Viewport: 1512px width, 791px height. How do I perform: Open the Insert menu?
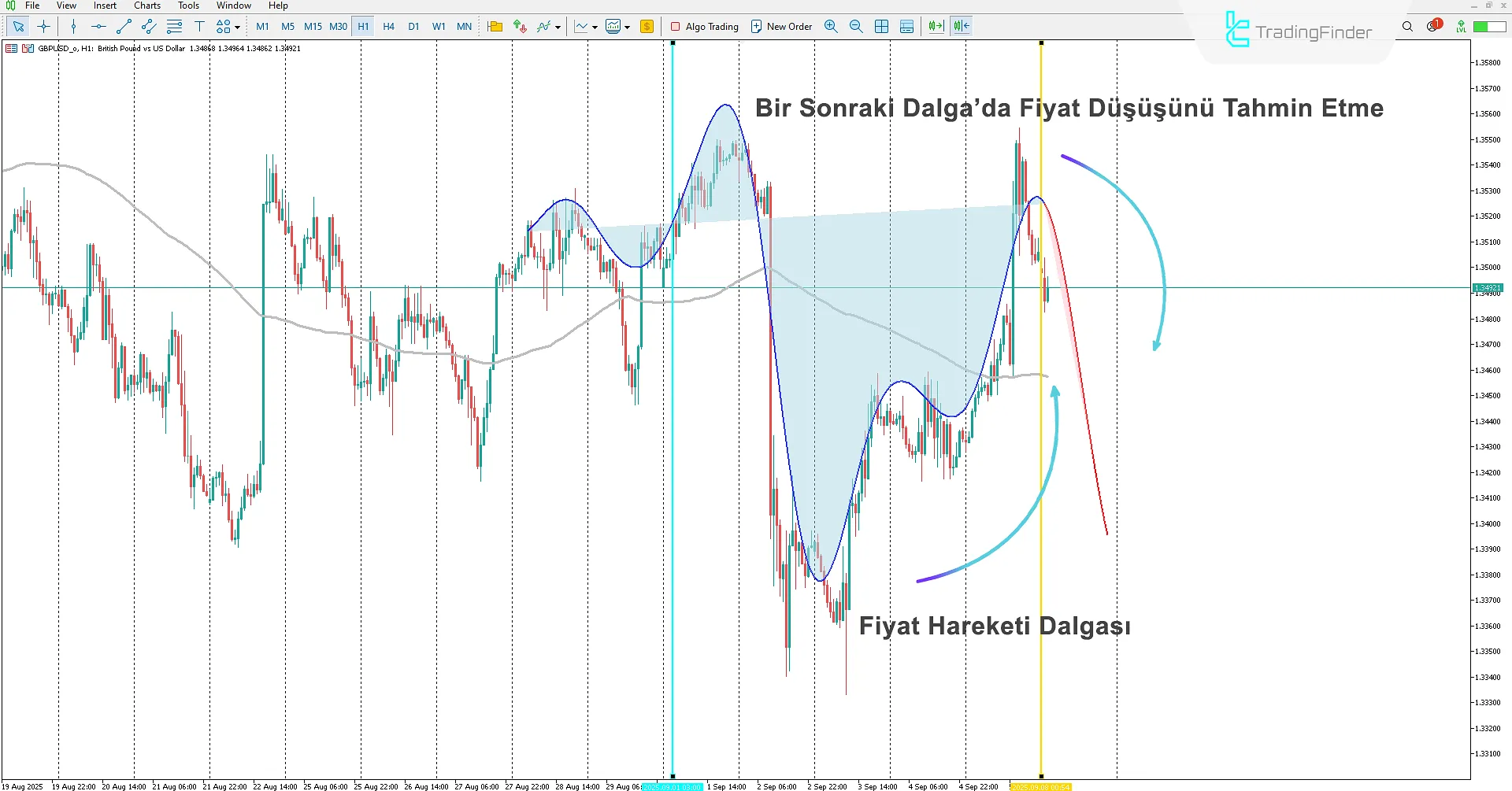[105, 6]
